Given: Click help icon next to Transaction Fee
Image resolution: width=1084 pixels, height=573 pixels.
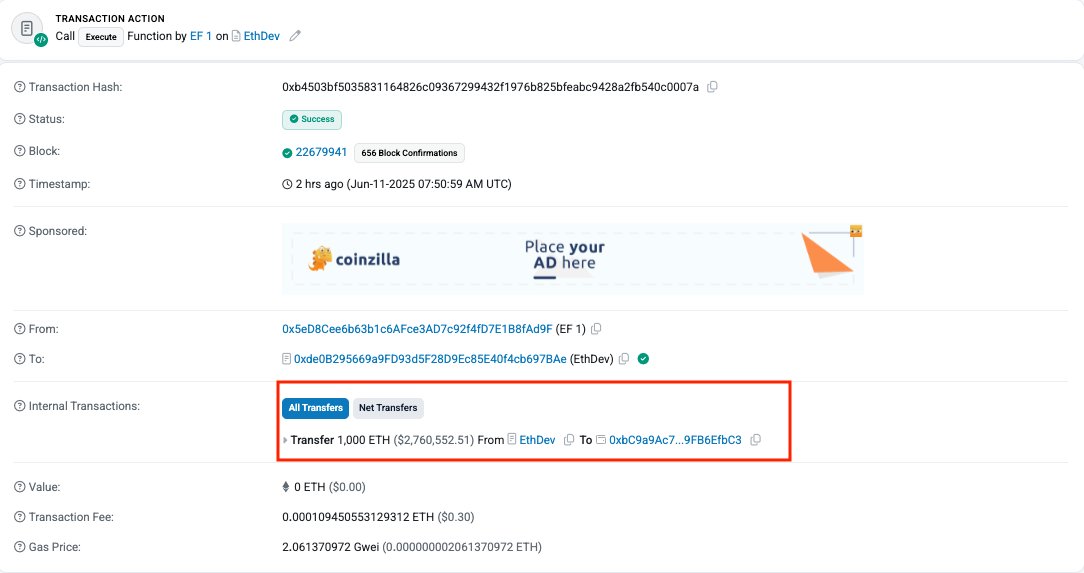Looking at the screenshot, I should [x=19, y=516].
